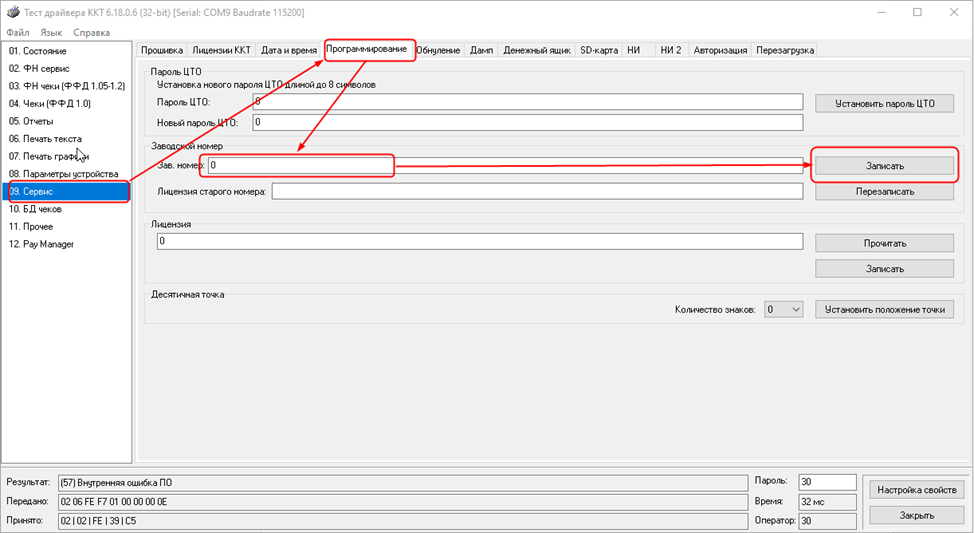Open the SD-карта tab

tap(599, 50)
